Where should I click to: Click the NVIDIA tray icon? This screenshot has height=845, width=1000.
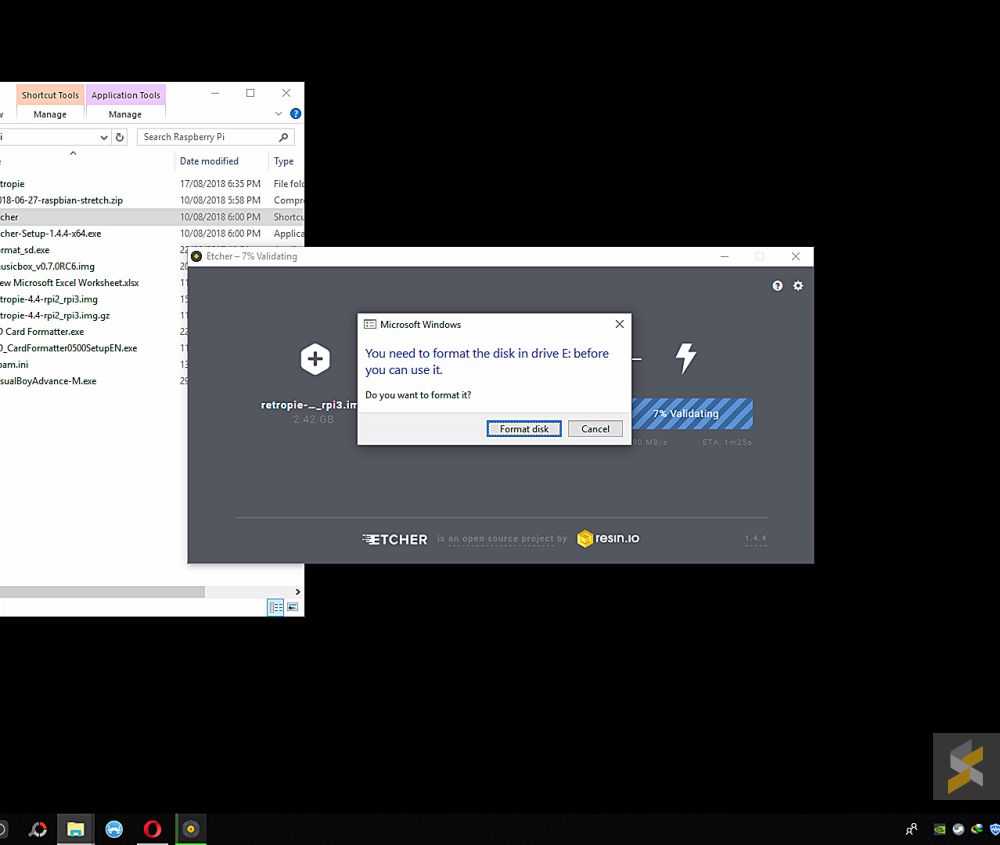point(939,830)
